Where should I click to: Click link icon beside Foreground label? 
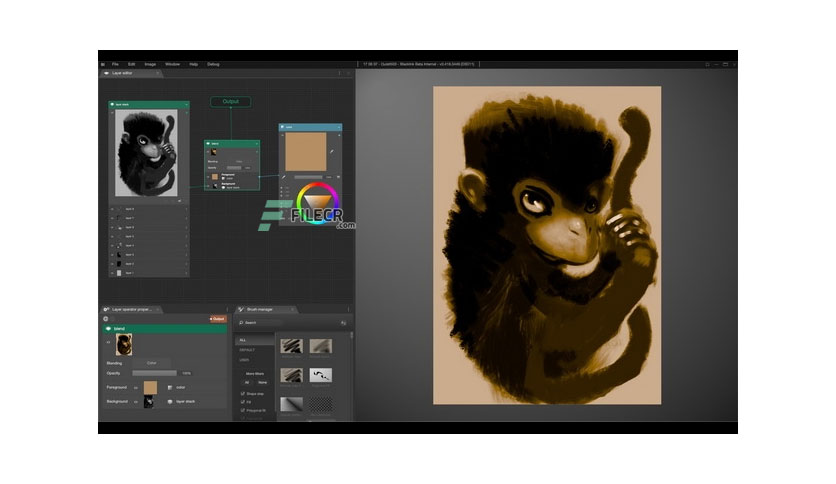[136, 388]
